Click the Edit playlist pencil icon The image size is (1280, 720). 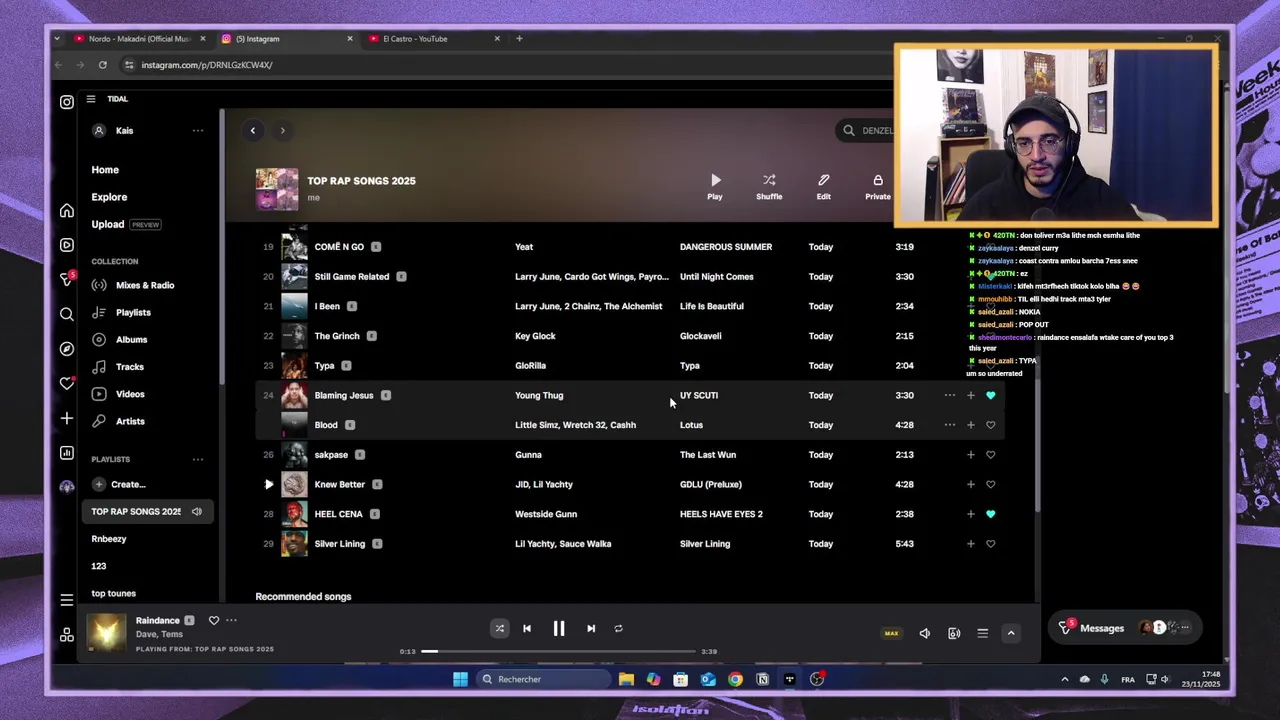pos(823,180)
